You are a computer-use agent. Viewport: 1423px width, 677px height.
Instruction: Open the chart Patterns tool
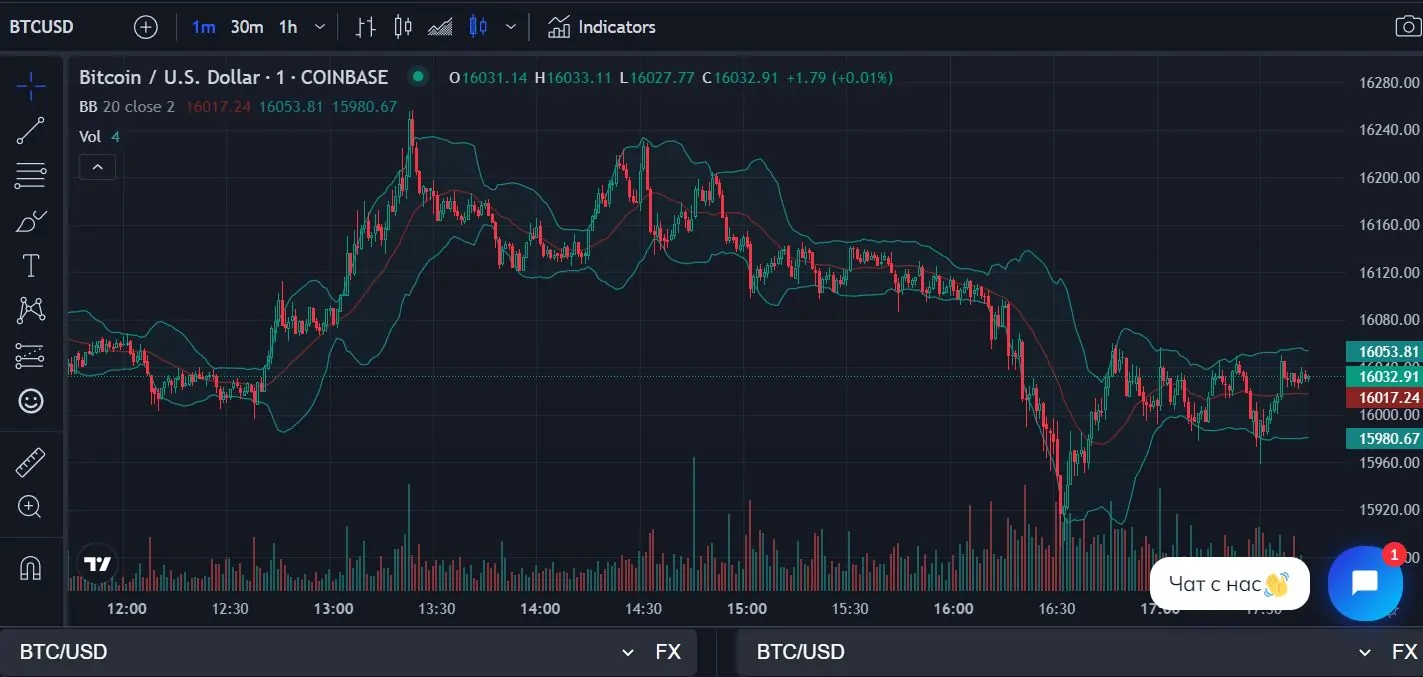click(x=31, y=310)
